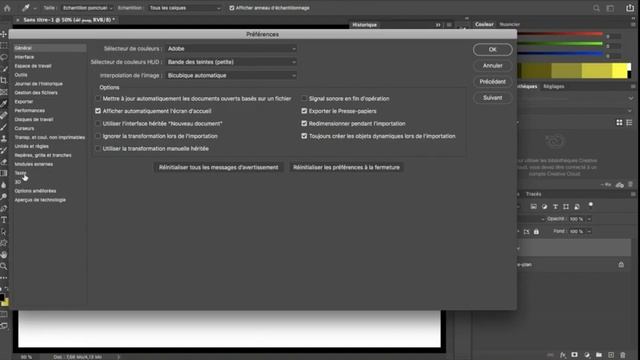
Task: Open the Search magnifier icon top right
Action: 596,8
